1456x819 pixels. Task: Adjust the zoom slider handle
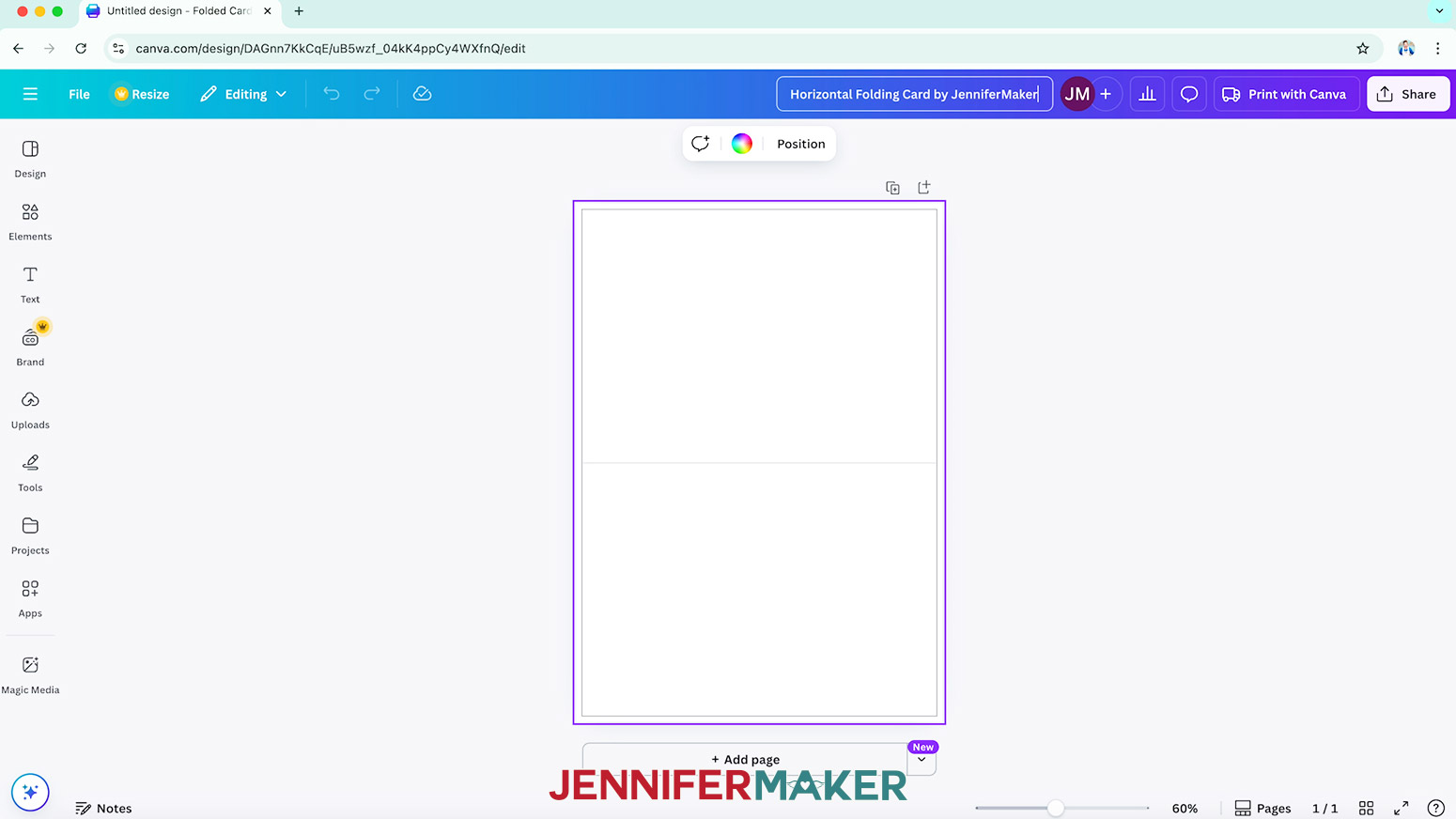(x=1056, y=808)
